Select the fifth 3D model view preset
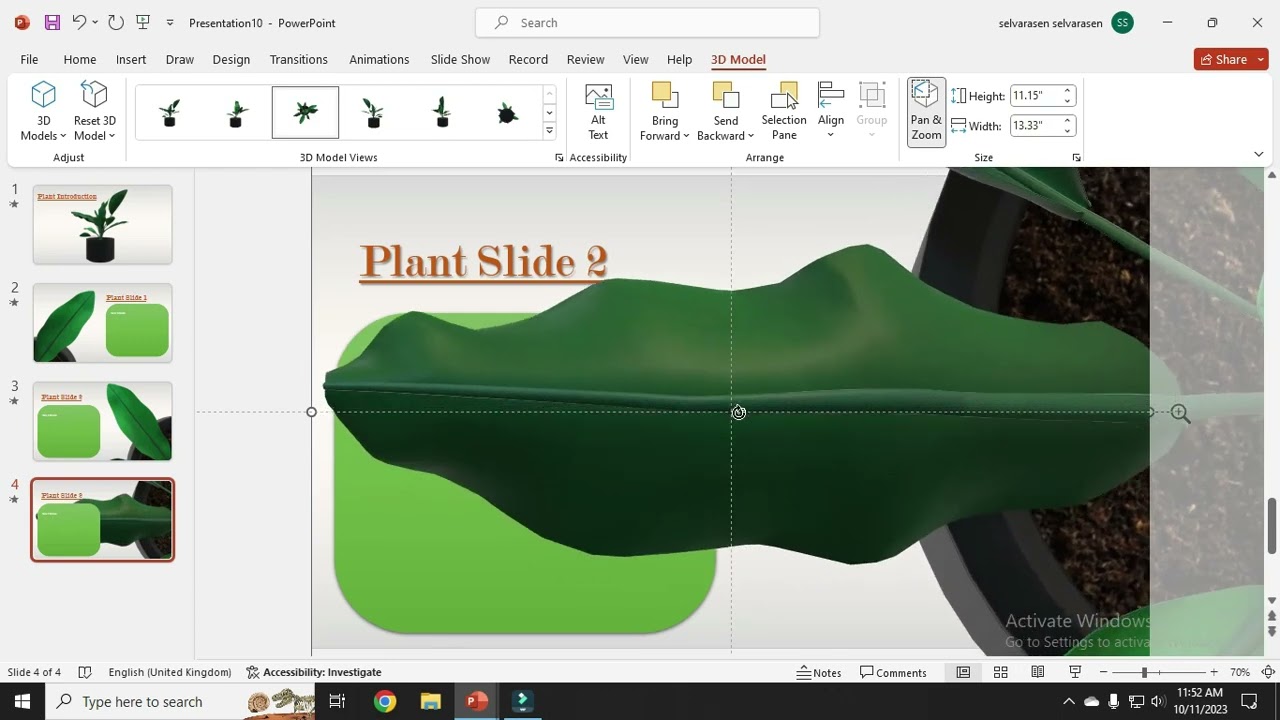This screenshot has width=1280, height=720. point(441,112)
